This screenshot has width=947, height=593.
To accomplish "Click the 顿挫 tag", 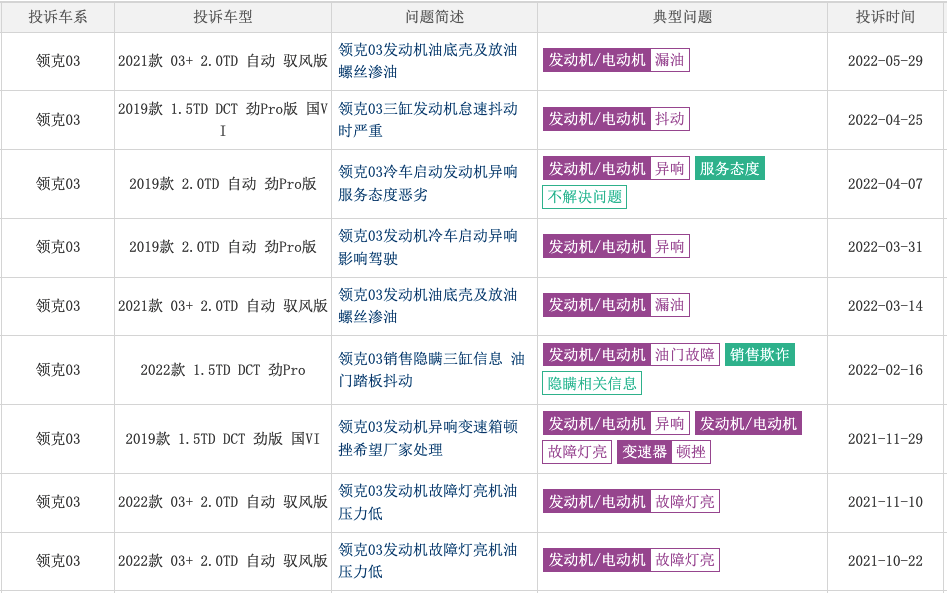I will [x=691, y=452].
